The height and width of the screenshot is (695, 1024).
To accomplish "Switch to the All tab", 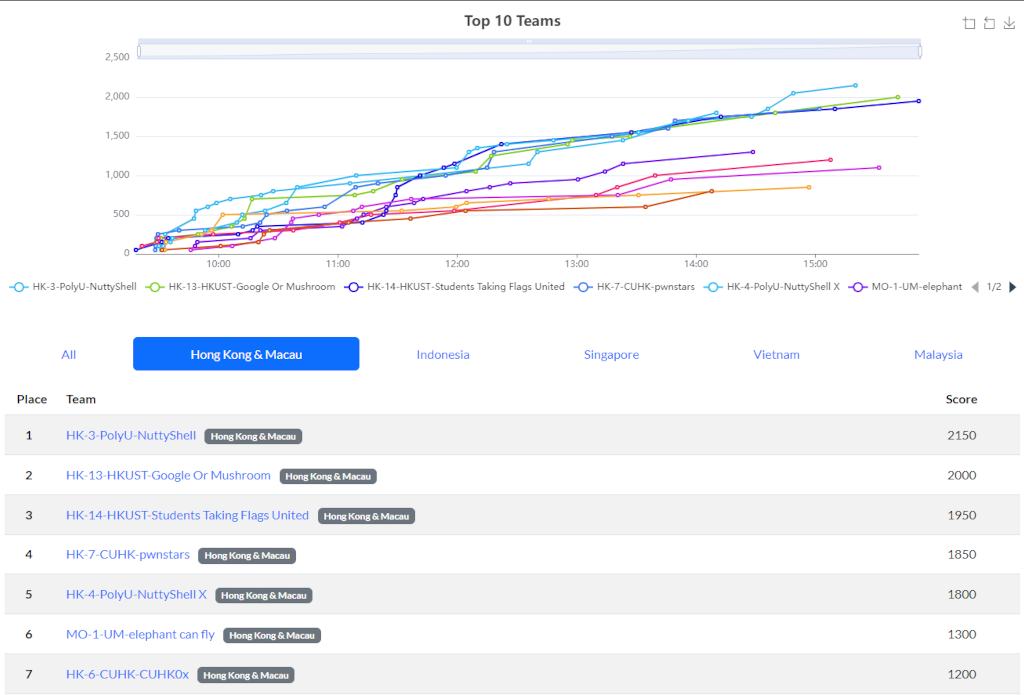I will 68,354.
